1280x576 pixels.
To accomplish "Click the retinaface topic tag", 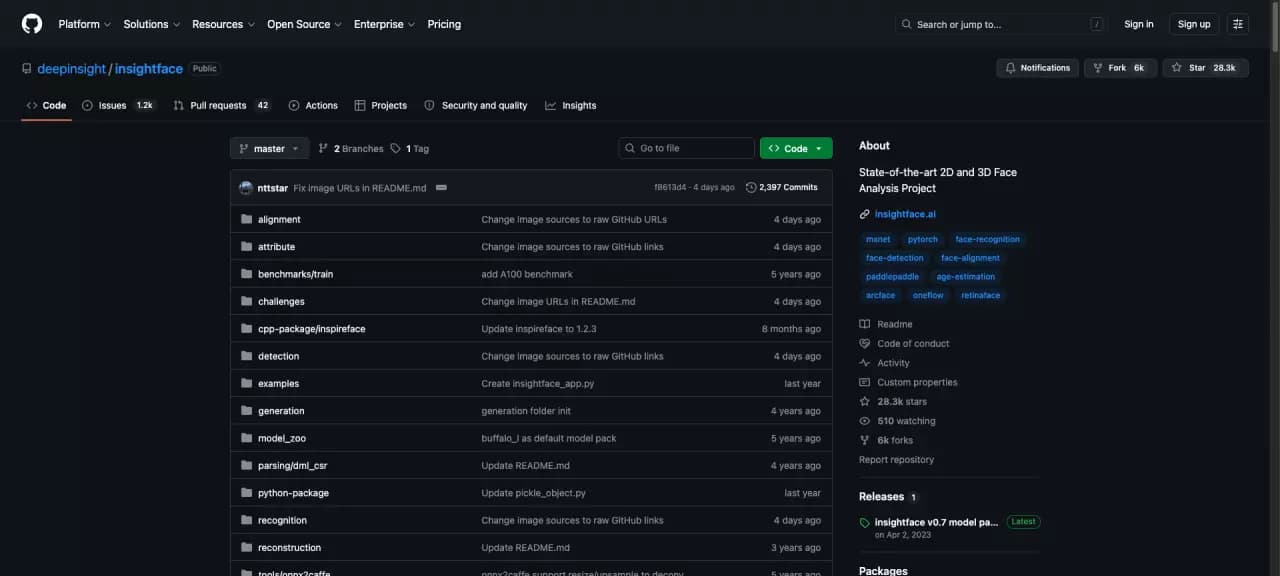I will 980,295.
